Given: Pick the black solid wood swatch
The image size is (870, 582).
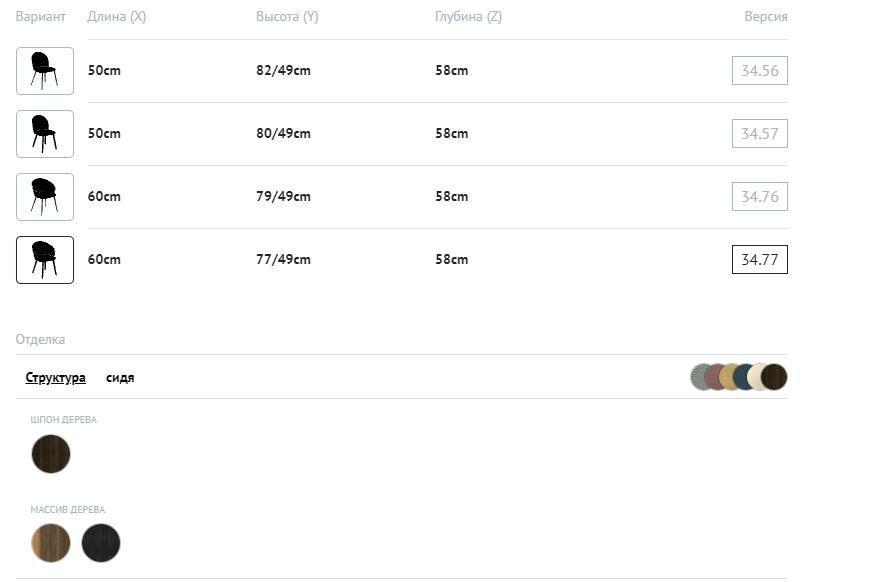Looking at the screenshot, I should 101,543.
